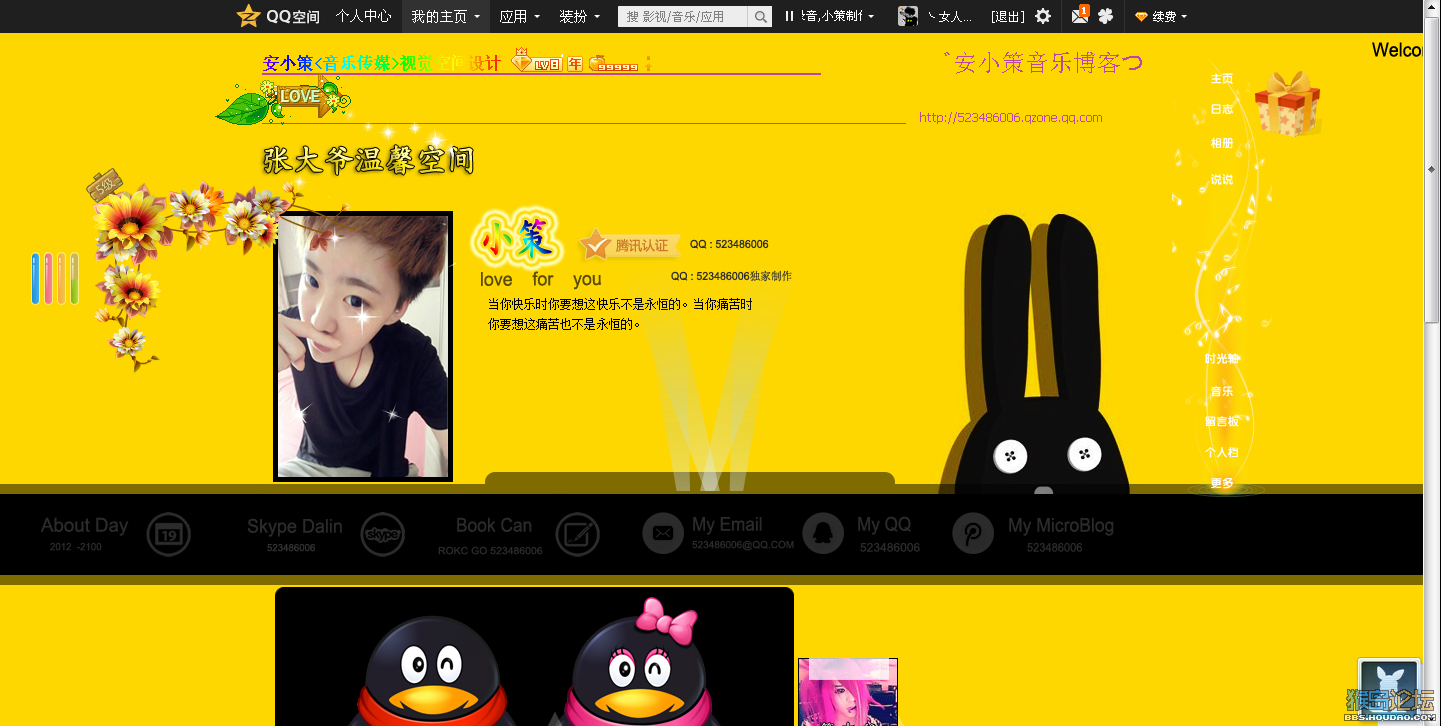Screen dimensions: 1441x726
Task: Open 音乐 in the side navigation
Action: pyautogui.click(x=1222, y=391)
